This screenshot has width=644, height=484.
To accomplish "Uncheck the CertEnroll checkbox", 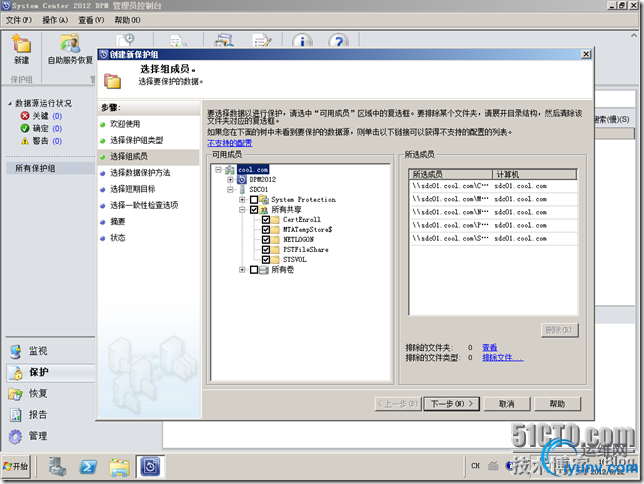I will [x=266, y=219].
